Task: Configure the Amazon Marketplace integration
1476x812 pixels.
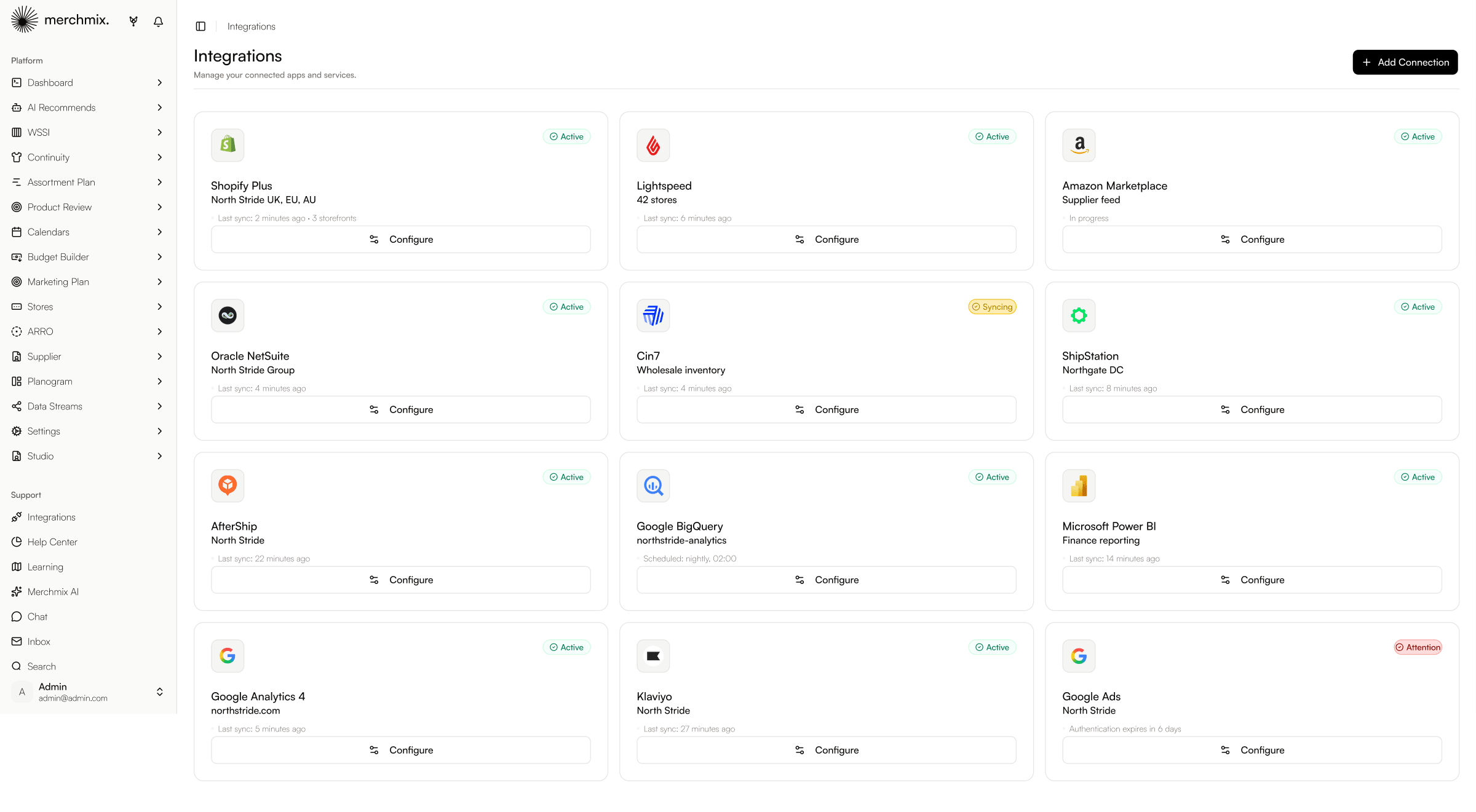Action: click(1252, 239)
